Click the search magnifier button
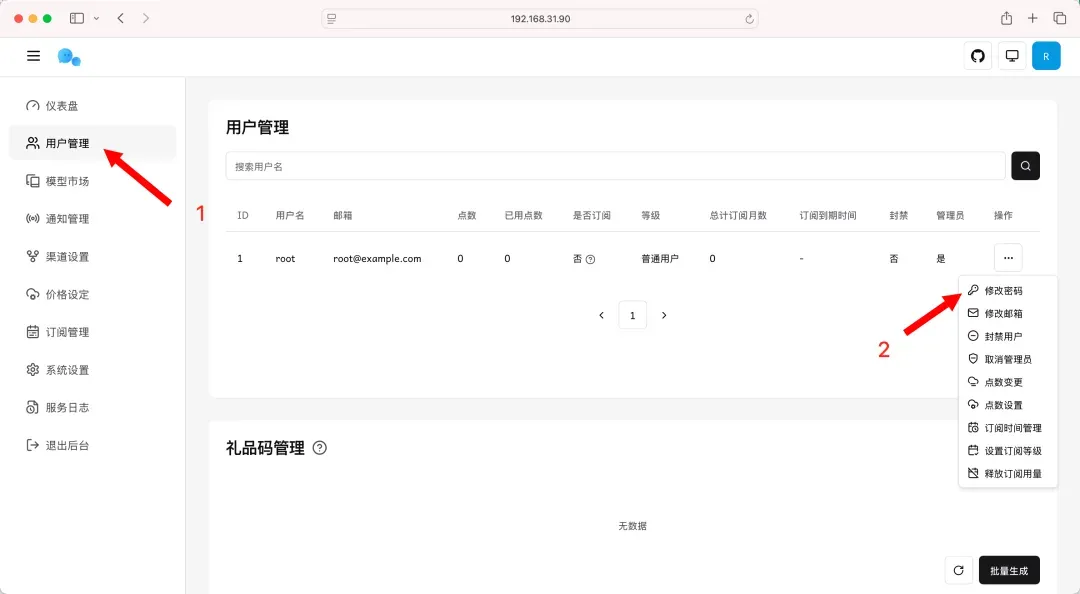 pos(1025,165)
